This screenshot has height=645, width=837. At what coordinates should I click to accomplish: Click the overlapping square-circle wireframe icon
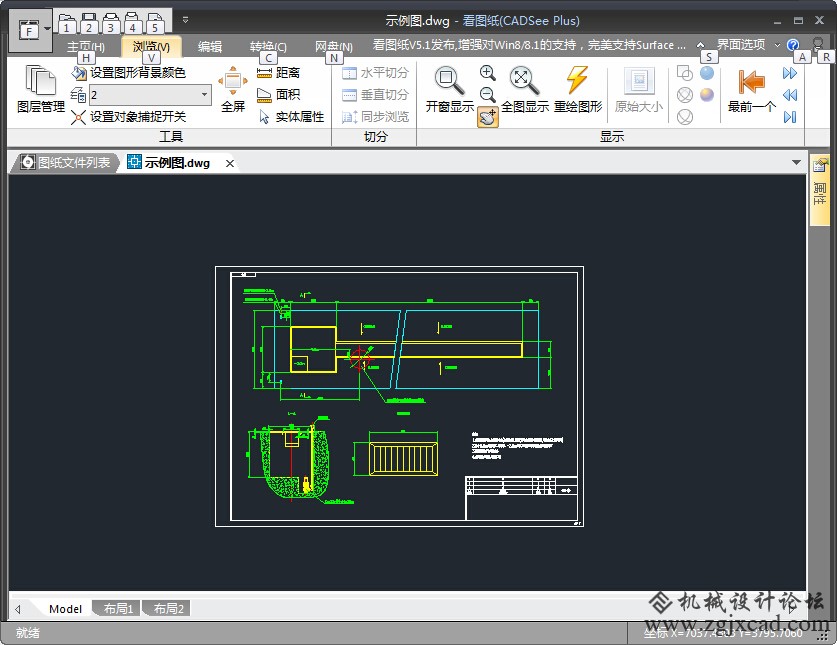[x=684, y=73]
